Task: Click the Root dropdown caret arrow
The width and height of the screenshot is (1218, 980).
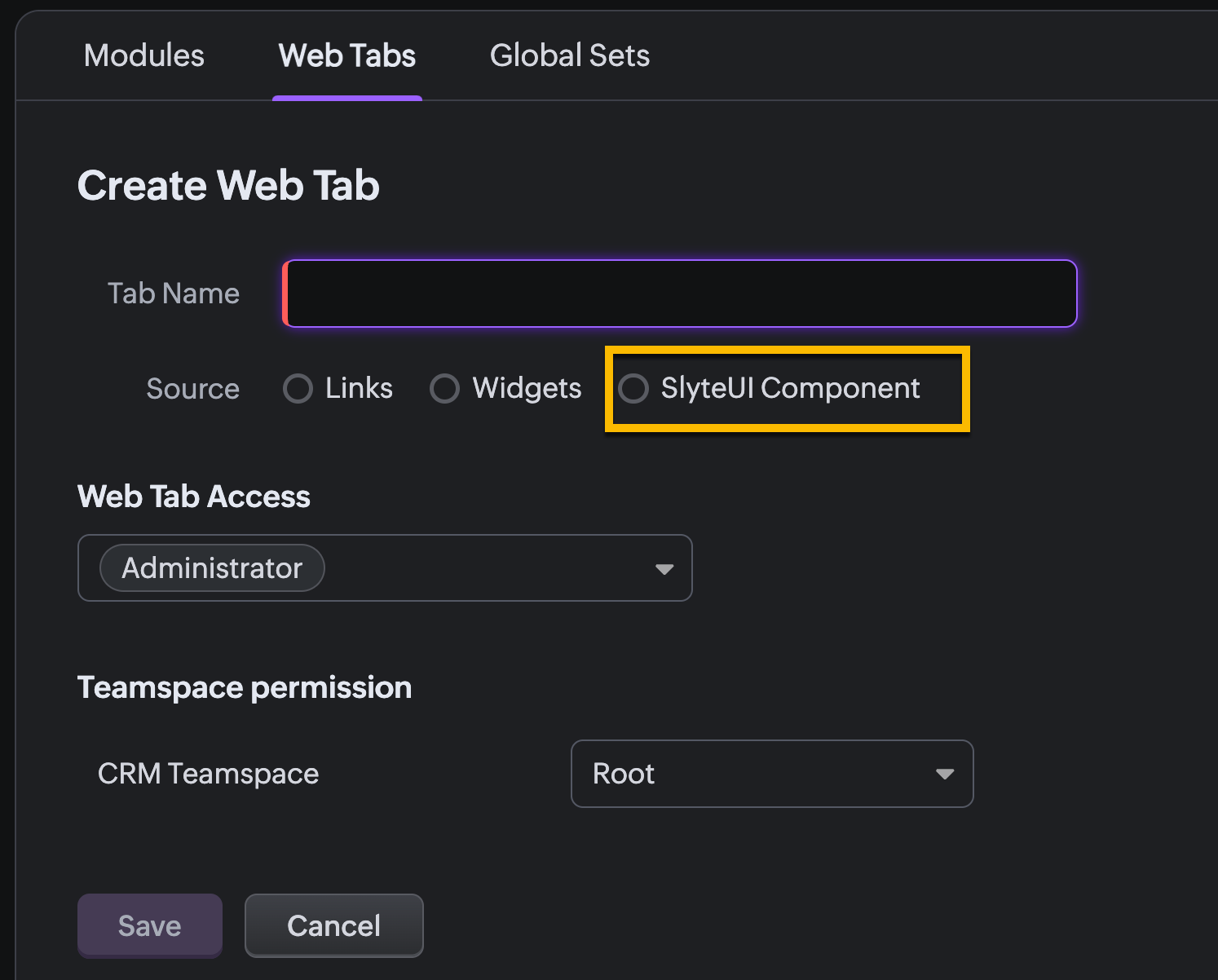Action: (x=945, y=774)
